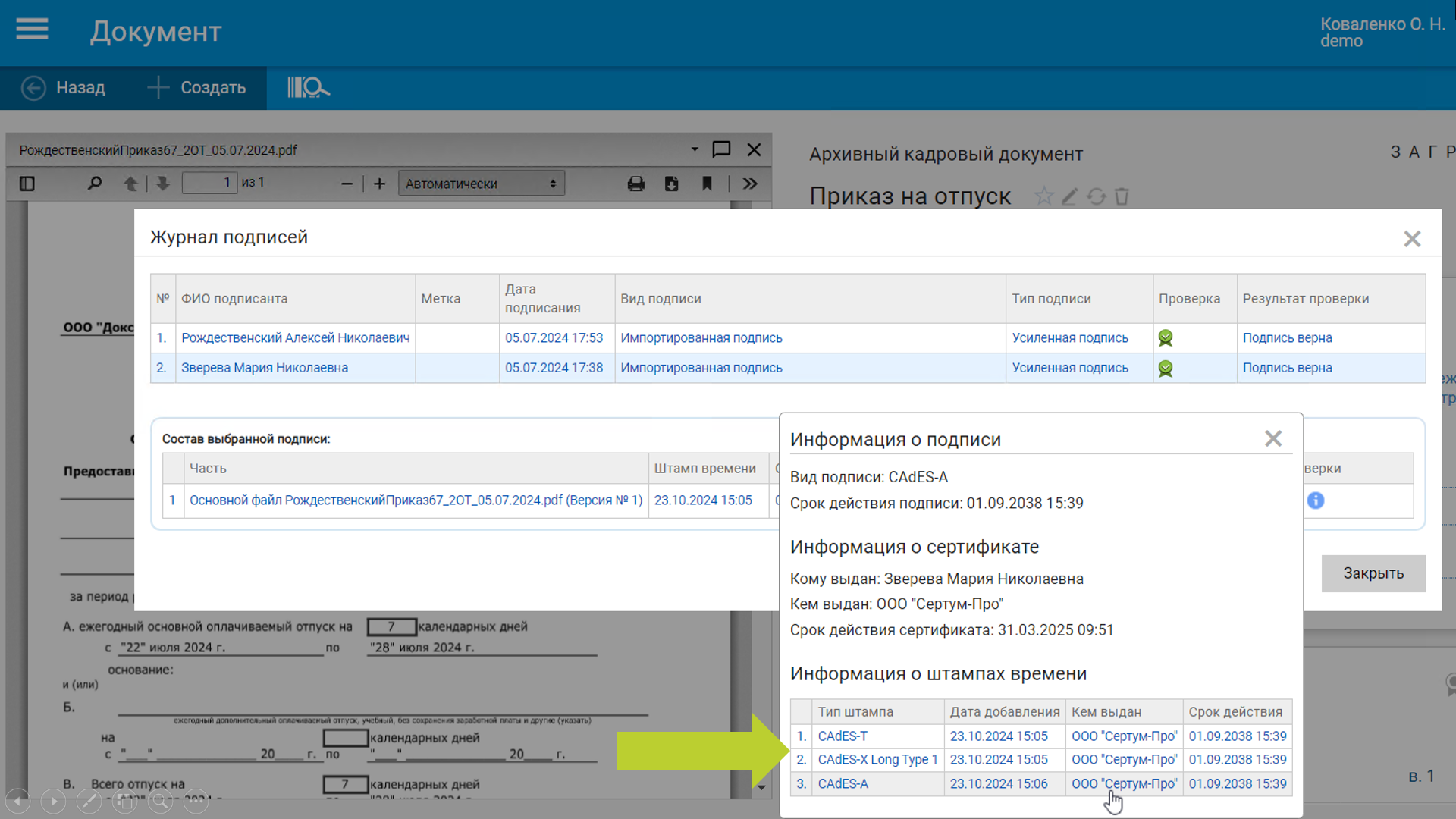Click date 05.07.2024 17:53

(x=554, y=338)
